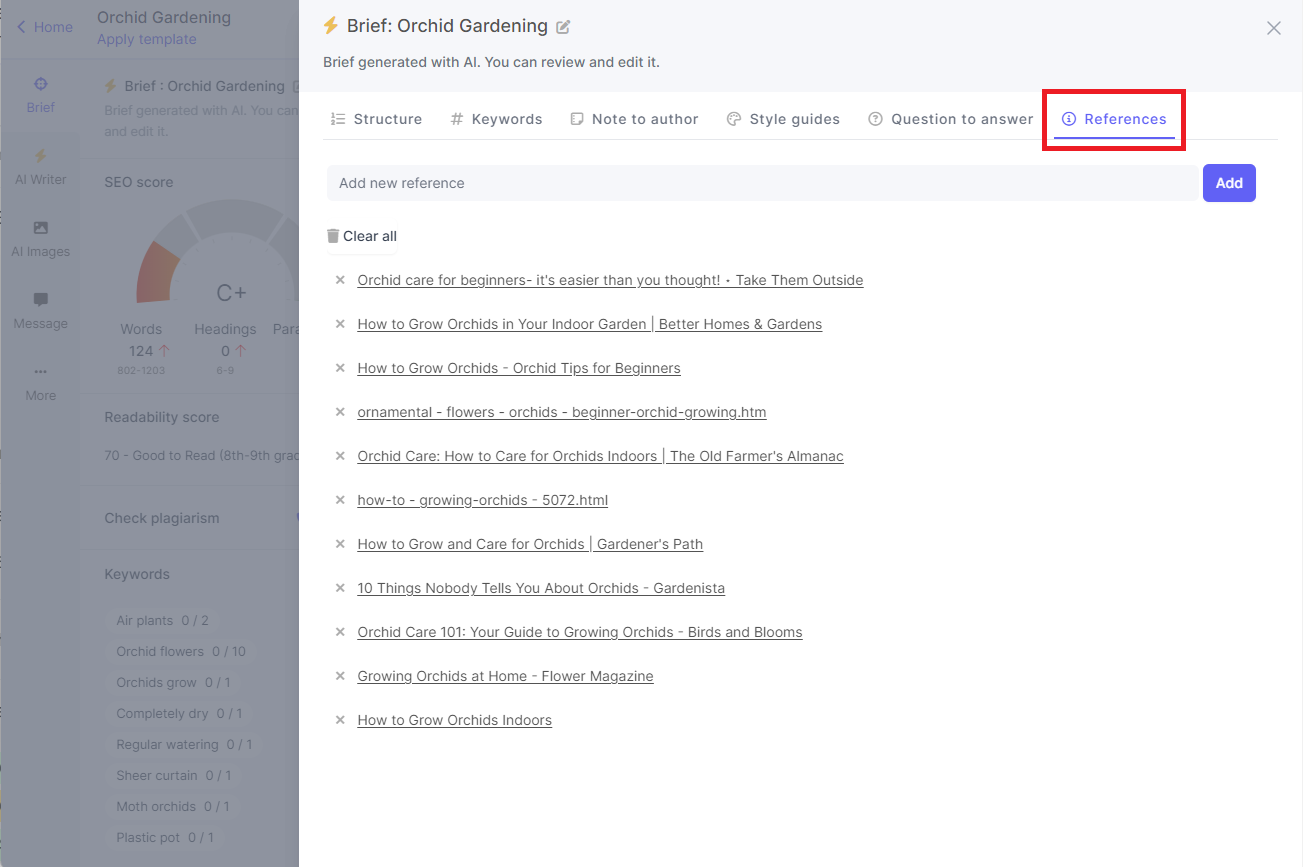
Task: Remove the growing-orchids 5072.html reference
Action: (340, 500)
